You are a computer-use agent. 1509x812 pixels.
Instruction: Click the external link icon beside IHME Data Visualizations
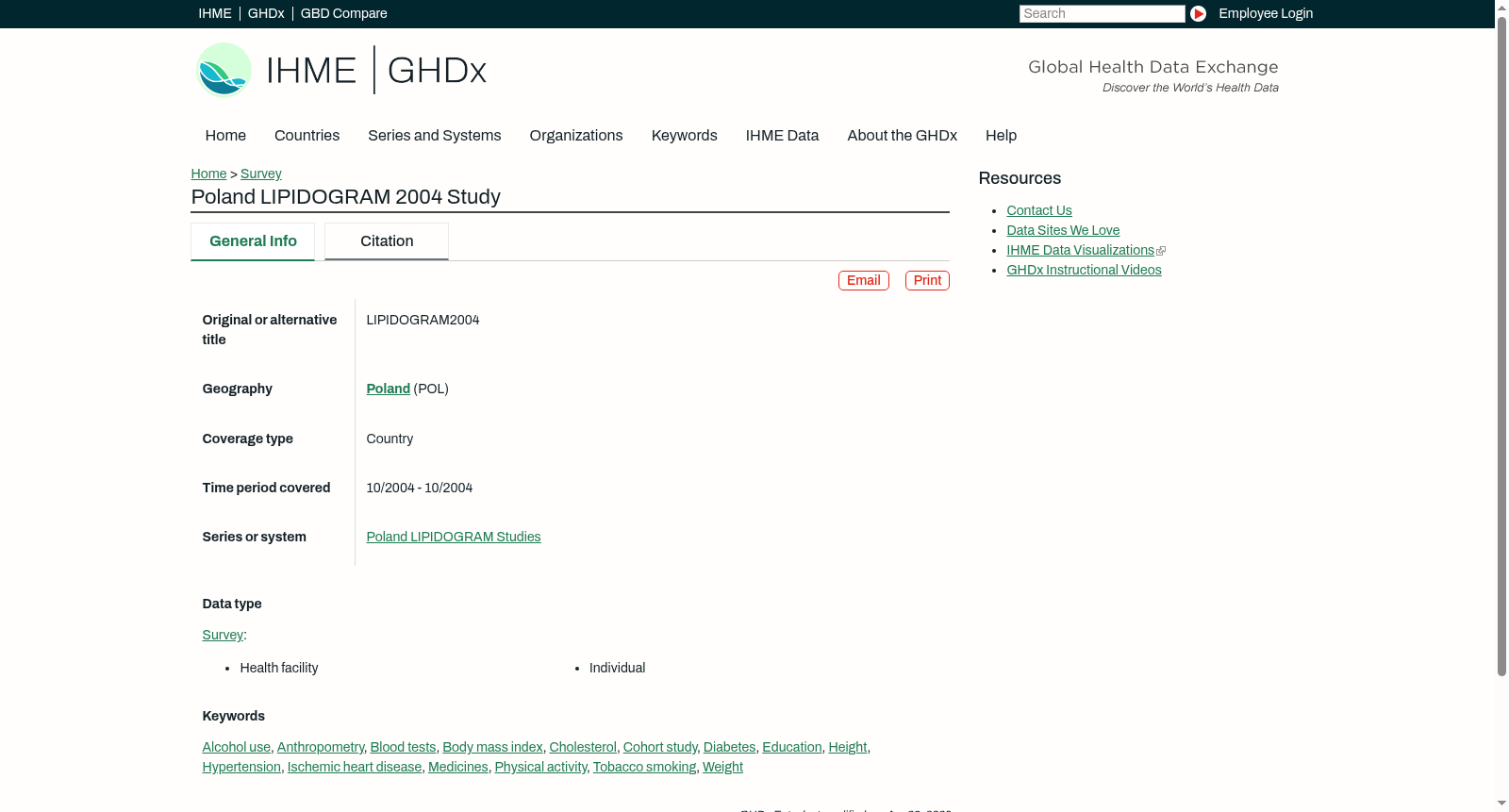point(1161,251)
